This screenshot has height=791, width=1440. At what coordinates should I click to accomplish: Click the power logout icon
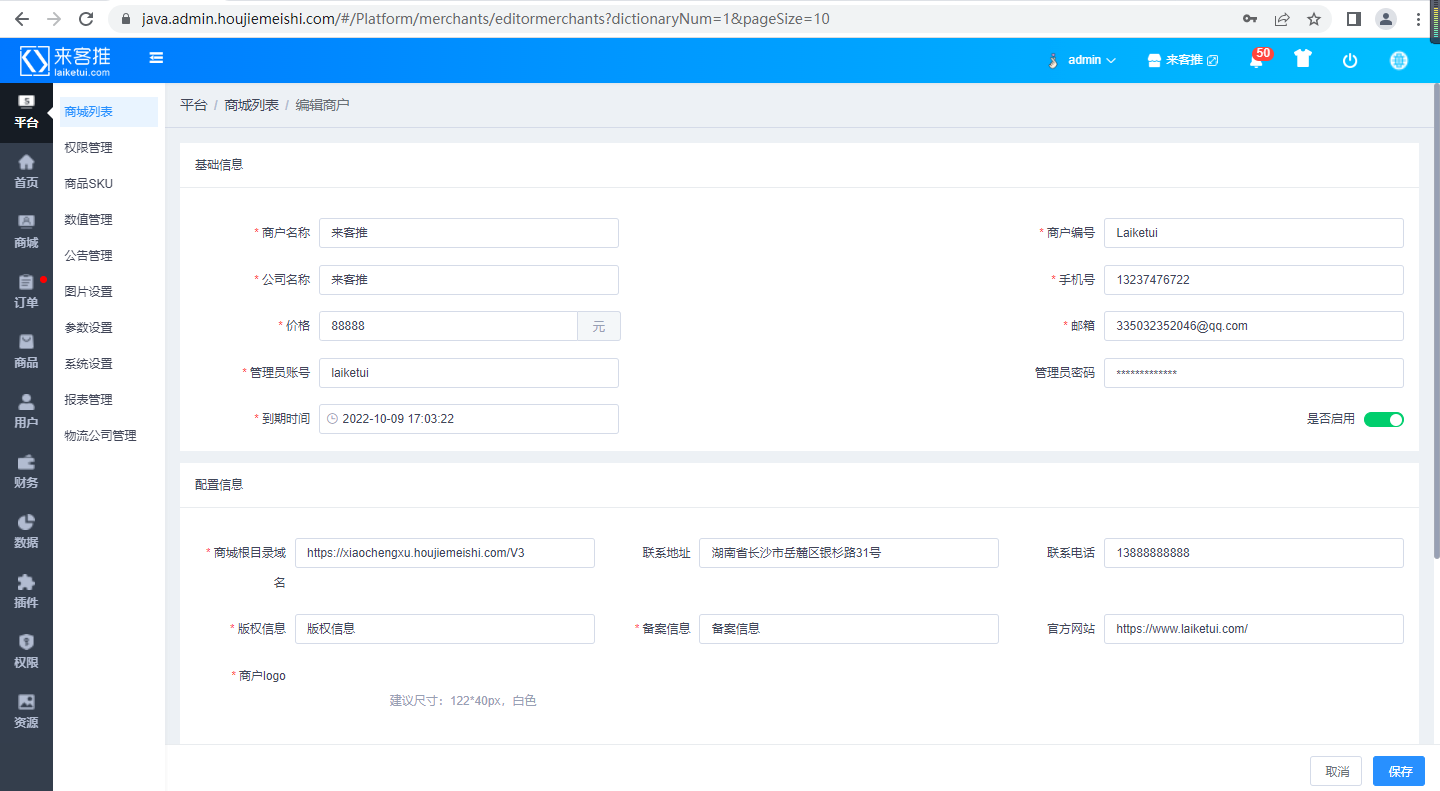click(1350, 60)
